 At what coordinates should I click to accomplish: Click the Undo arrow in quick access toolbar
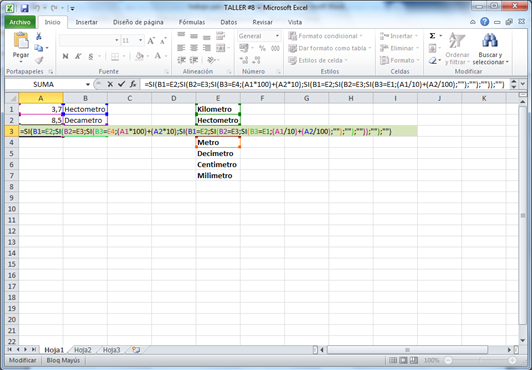pyautogui.click(x=37, y=8)
